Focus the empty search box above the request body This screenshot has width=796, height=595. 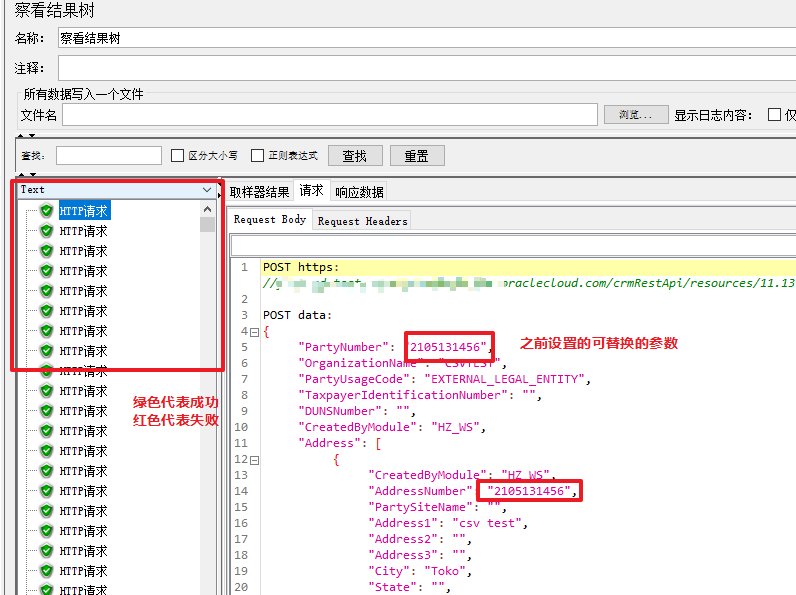[513, 246]
